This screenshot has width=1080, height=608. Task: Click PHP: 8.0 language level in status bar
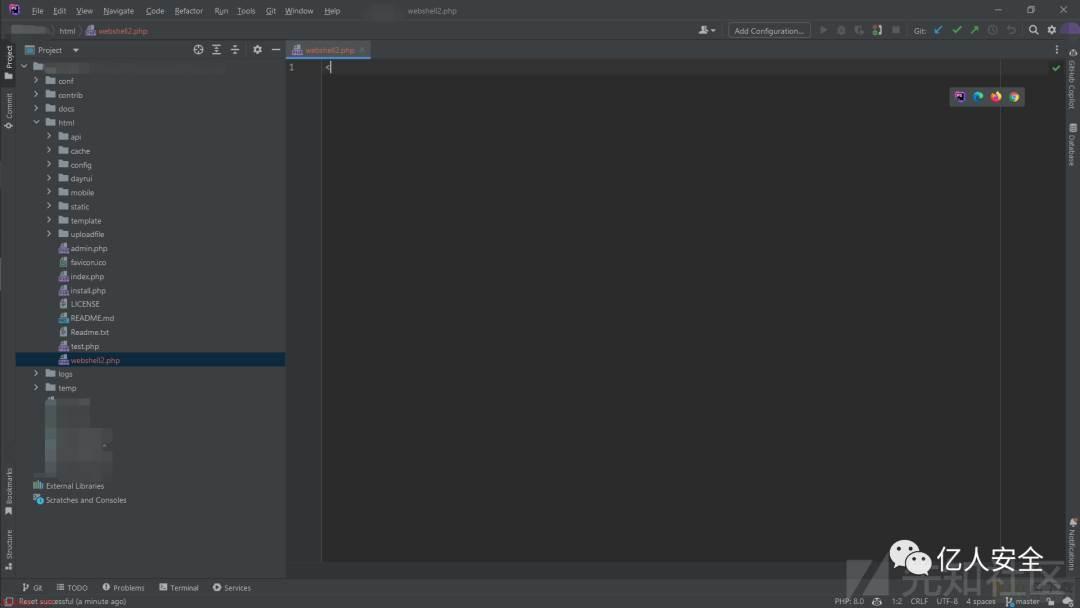coord(849,601)
